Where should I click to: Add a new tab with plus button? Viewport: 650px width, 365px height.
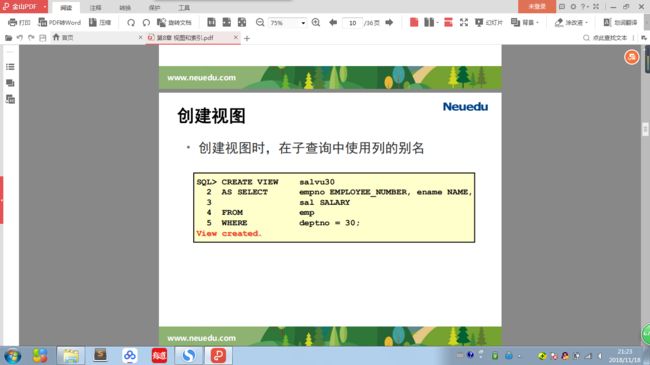(x=247, y=38)
